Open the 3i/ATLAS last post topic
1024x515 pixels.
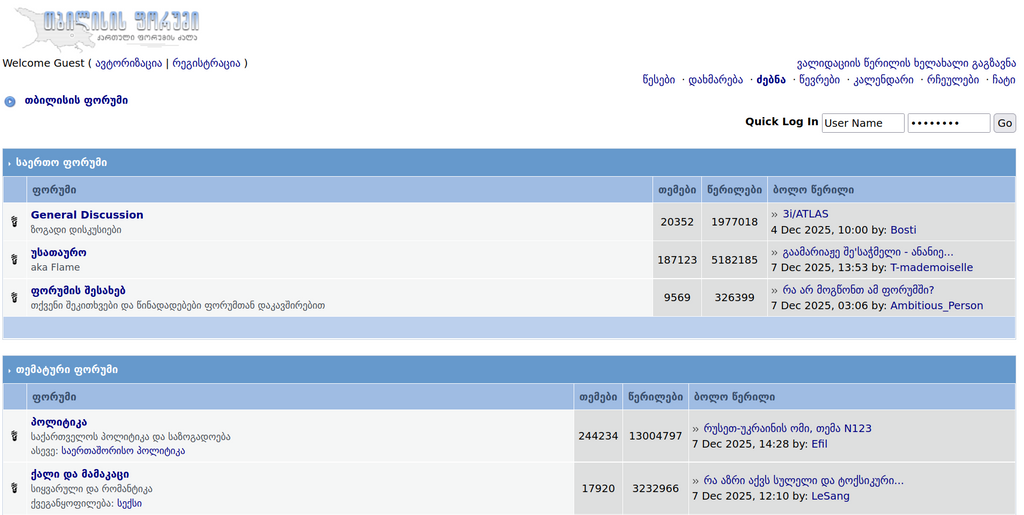(x=805, y=214)
